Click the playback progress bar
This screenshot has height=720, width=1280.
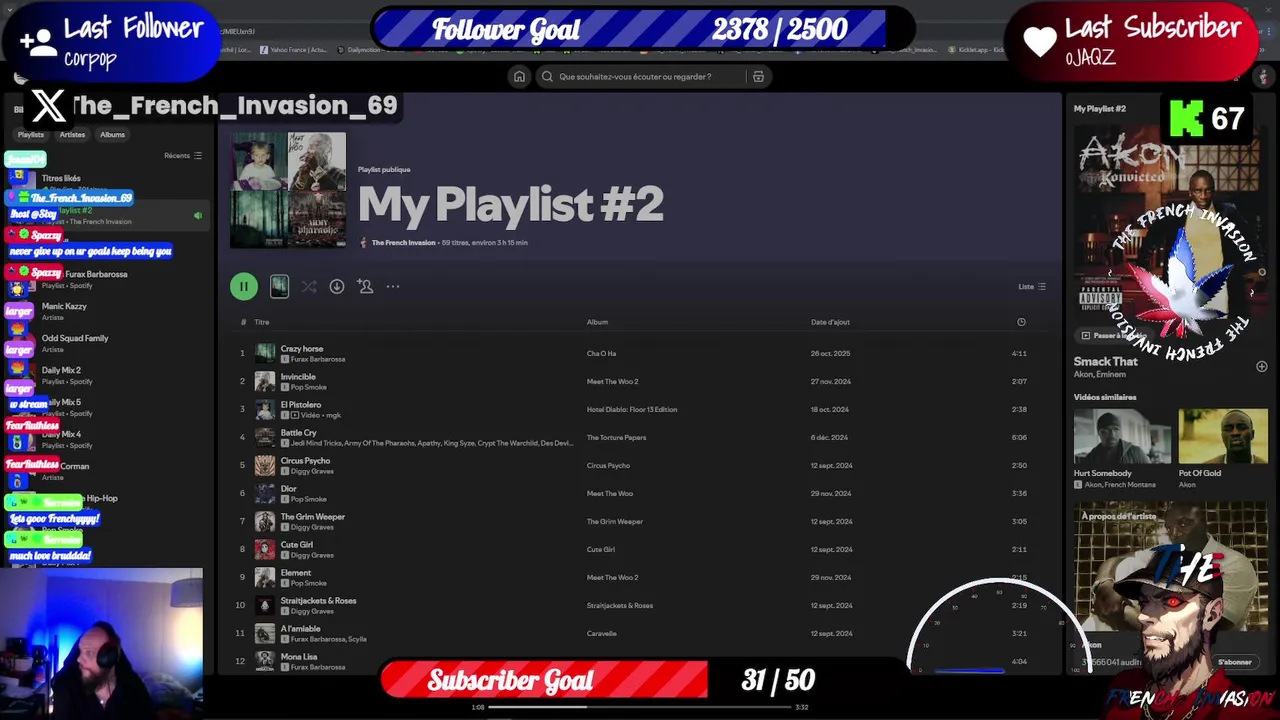[x=640, y=707]
